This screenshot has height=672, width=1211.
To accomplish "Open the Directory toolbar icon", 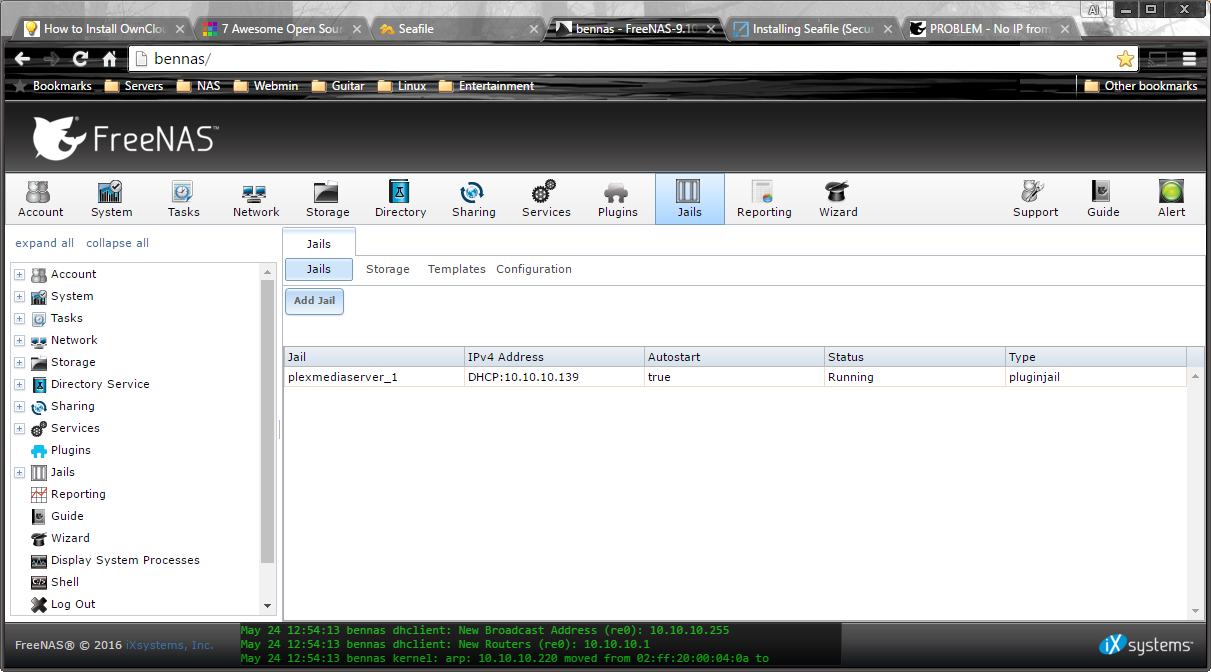I will tap(400, 198).
